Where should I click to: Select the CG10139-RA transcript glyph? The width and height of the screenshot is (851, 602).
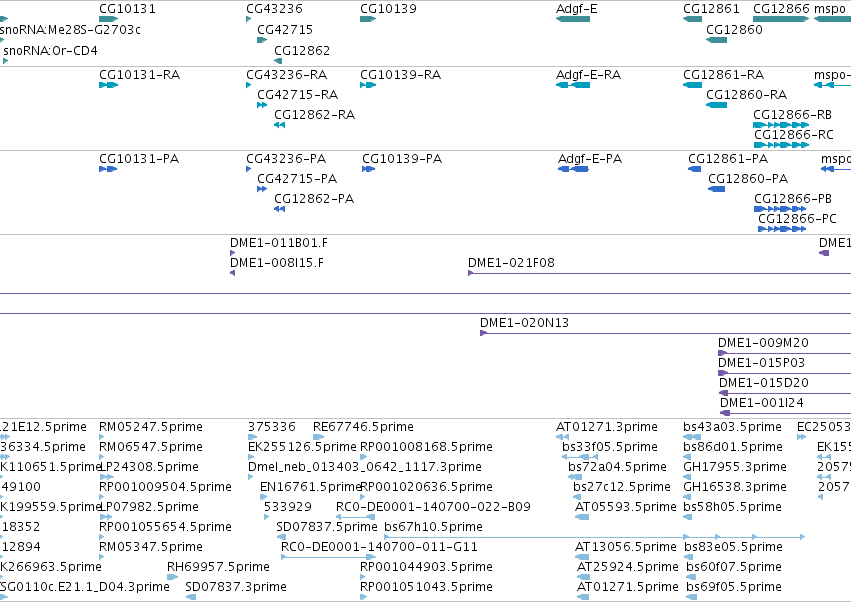[x=368, y=85]
